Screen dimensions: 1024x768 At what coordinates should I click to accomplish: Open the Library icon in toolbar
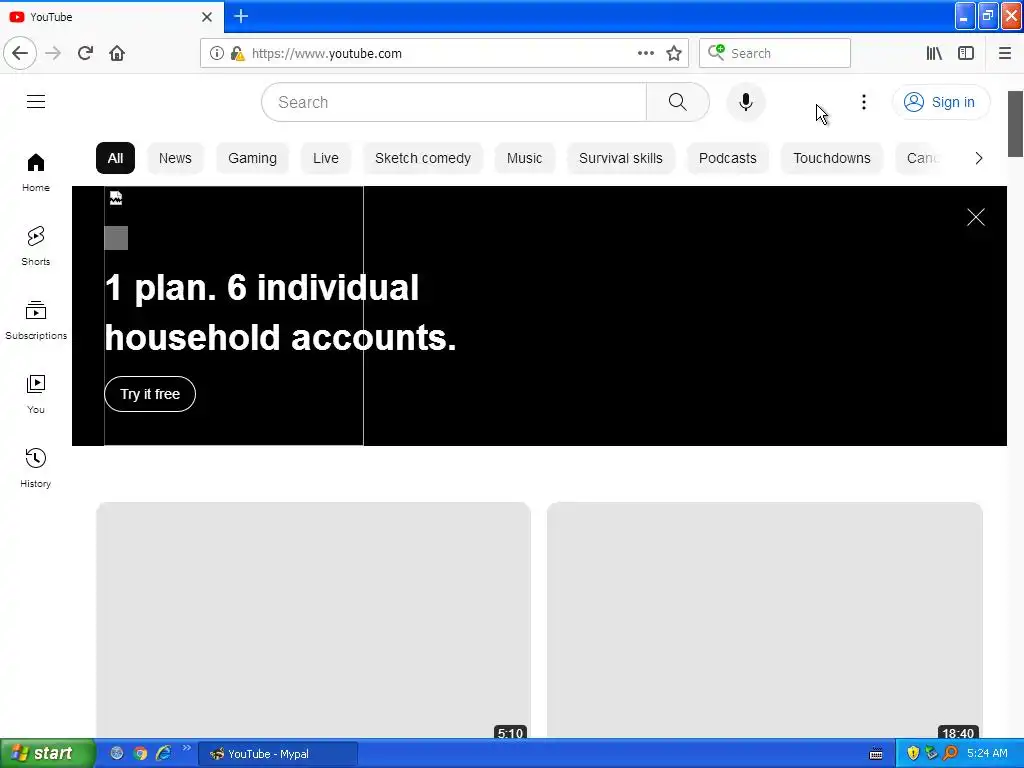[934, 53]
